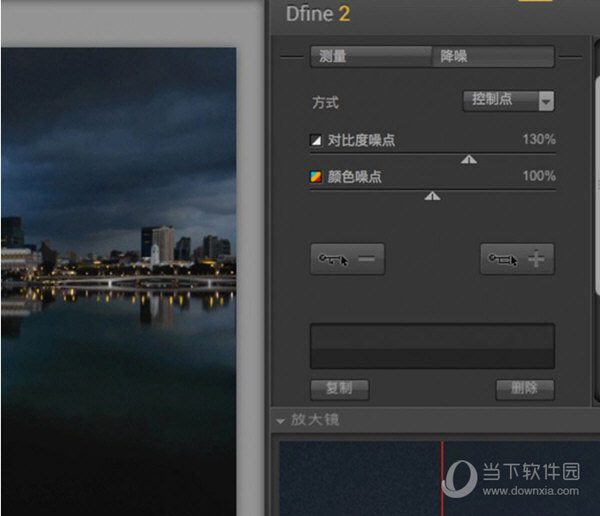
Task: Click the 130% contrast noise value
Action: pos(539,139)
